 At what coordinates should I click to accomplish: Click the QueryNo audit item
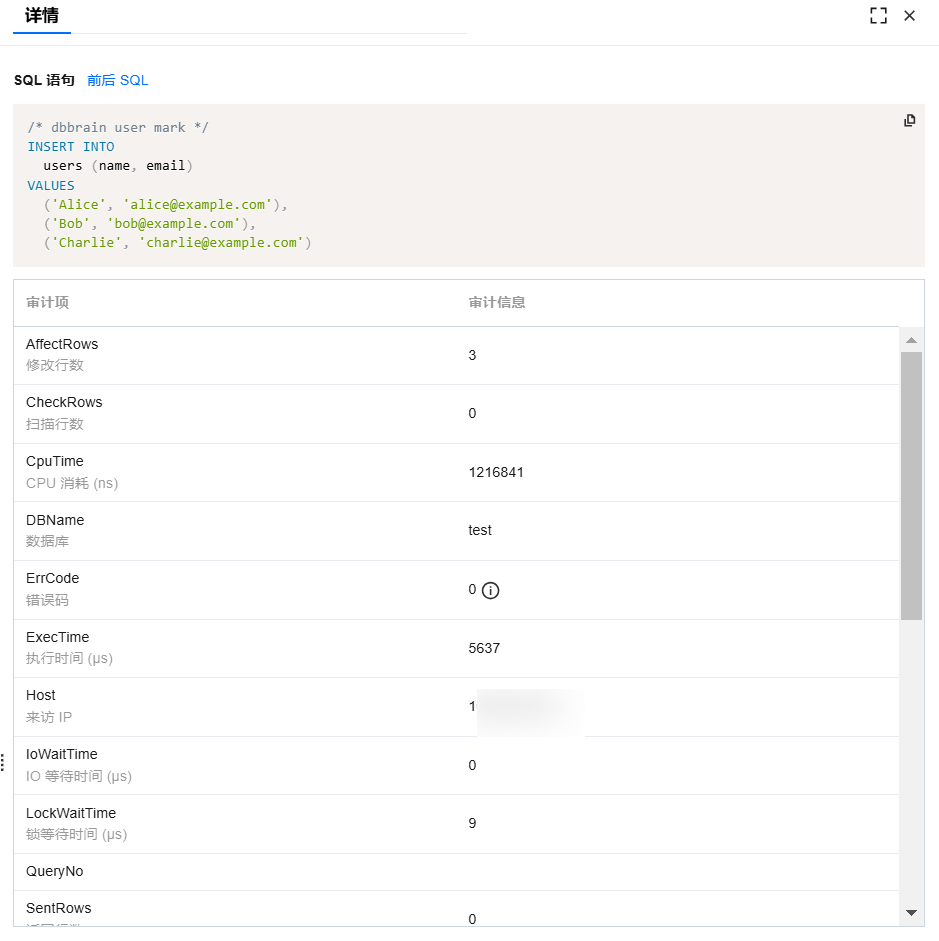pos(55,872)
